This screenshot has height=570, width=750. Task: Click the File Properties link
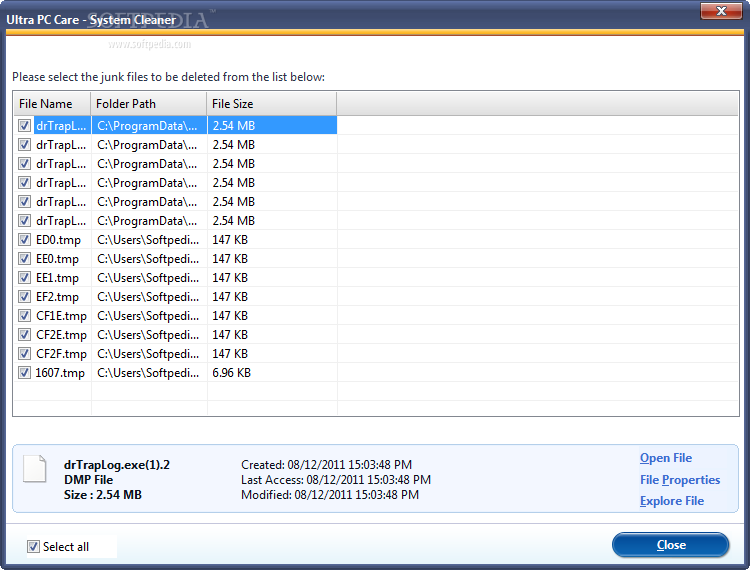coord(680,480)
